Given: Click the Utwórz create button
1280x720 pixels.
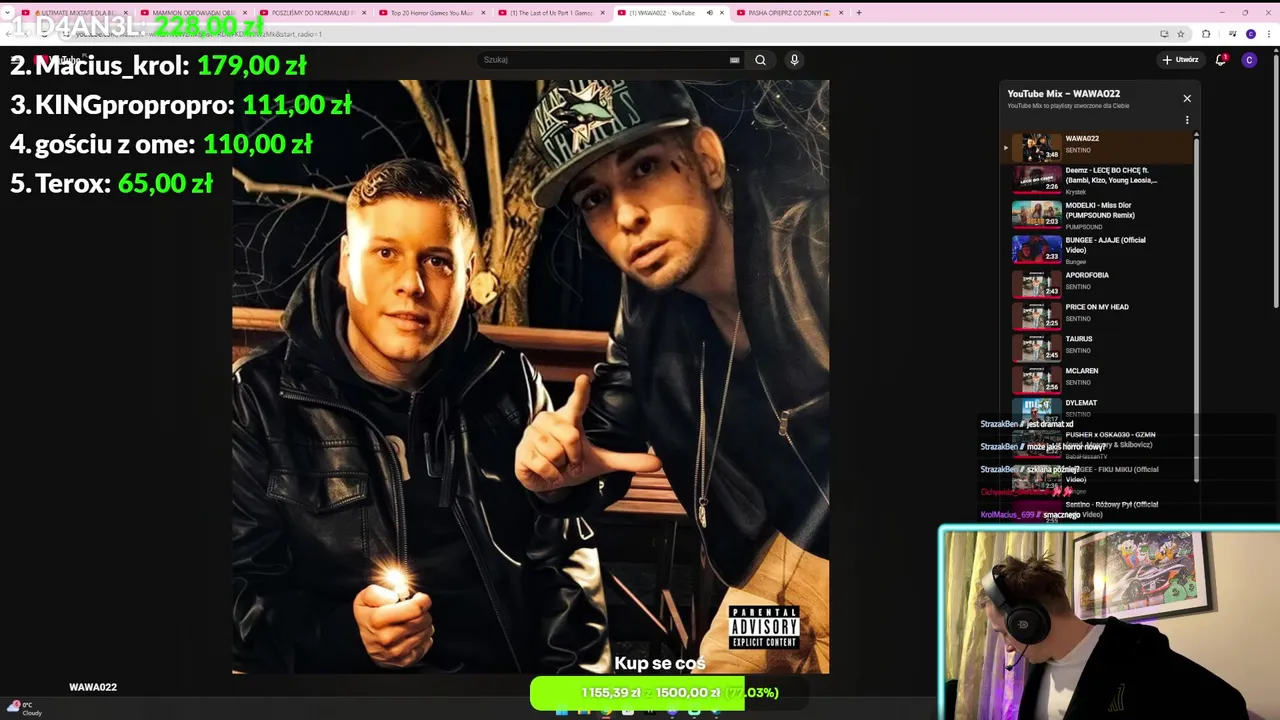Looking at the screenshot, I should (x=1180, y=60).
